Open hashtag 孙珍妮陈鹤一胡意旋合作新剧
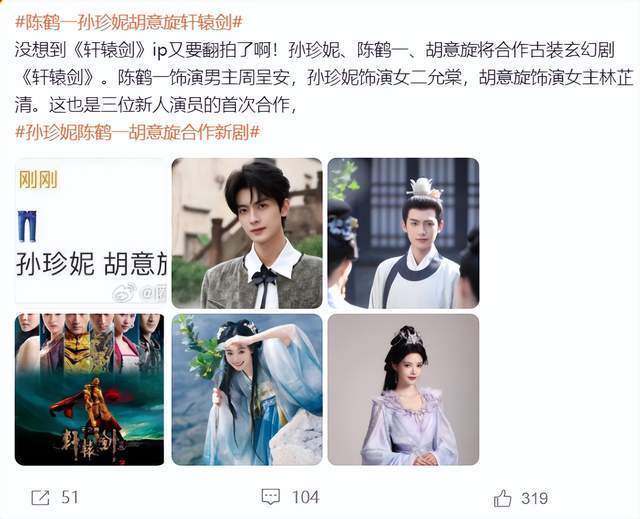640x519 pixels. [138, 133]
